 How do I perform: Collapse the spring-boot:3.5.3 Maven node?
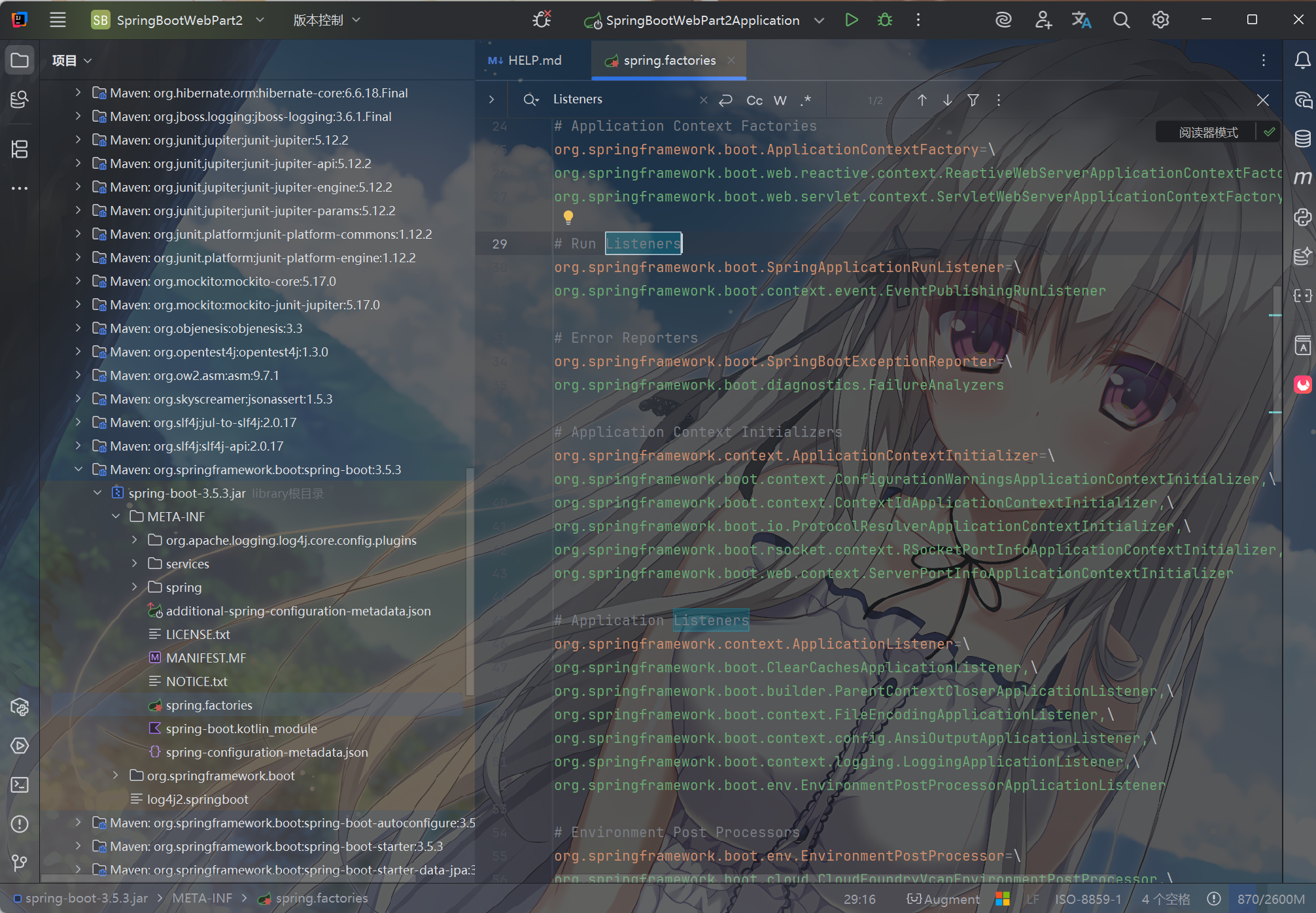tap(78, 470)
